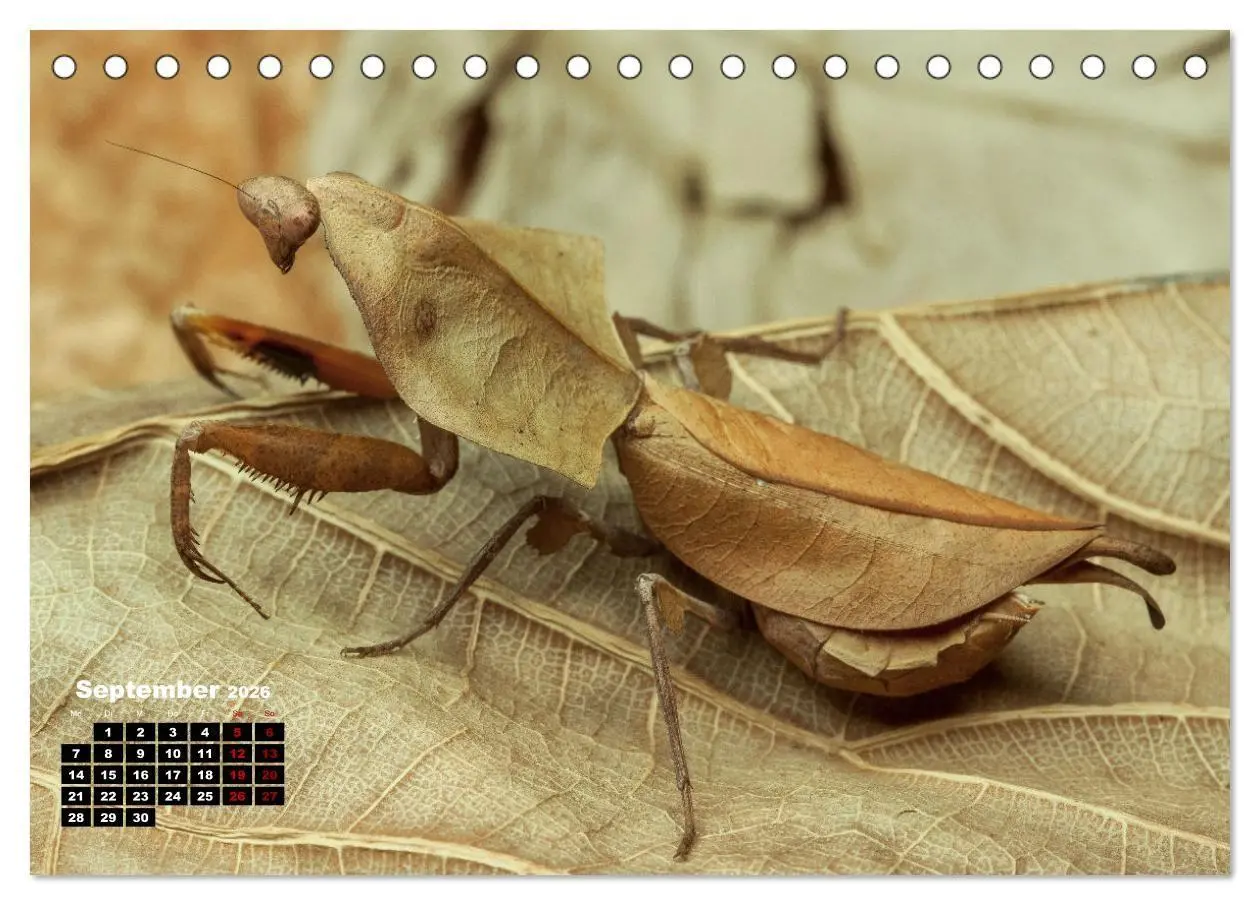This screenshot has width=1260, height=905.
Task: Click the Mo weekday header
Action: pyautogui.click(x=76, y=714)
